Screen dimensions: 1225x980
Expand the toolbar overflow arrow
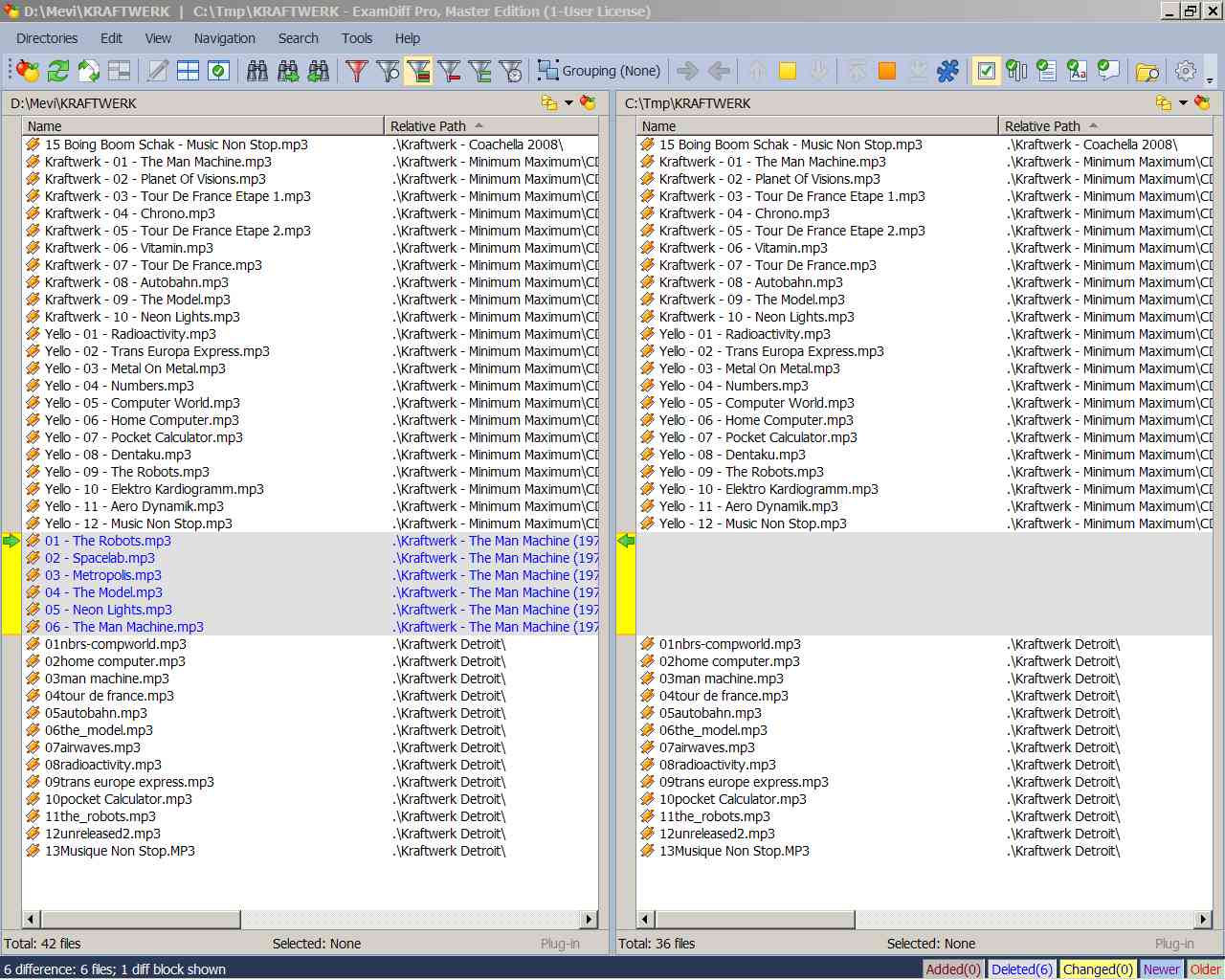[x=1211, y=79]
